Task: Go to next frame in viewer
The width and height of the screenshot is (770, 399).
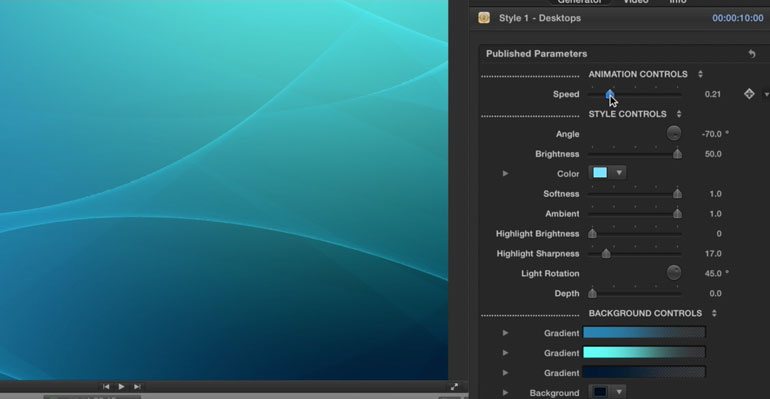Action: 137,387
